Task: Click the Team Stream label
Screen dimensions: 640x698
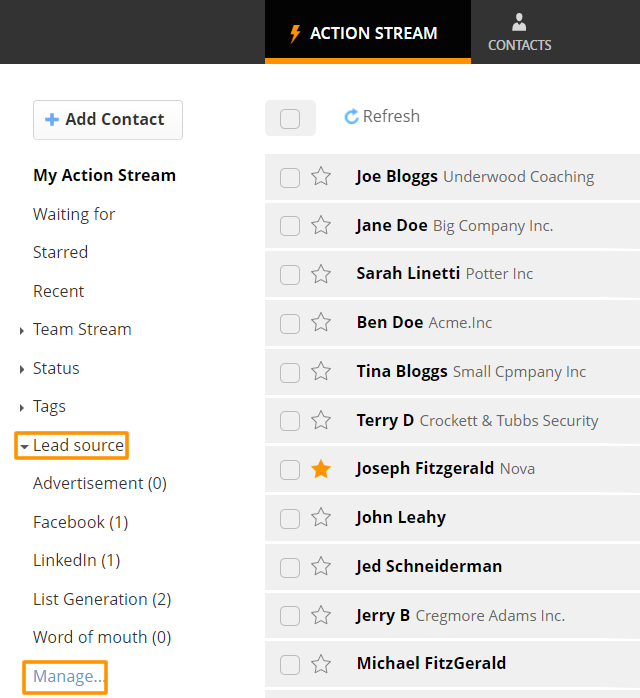Action: [x=82, y=329]
